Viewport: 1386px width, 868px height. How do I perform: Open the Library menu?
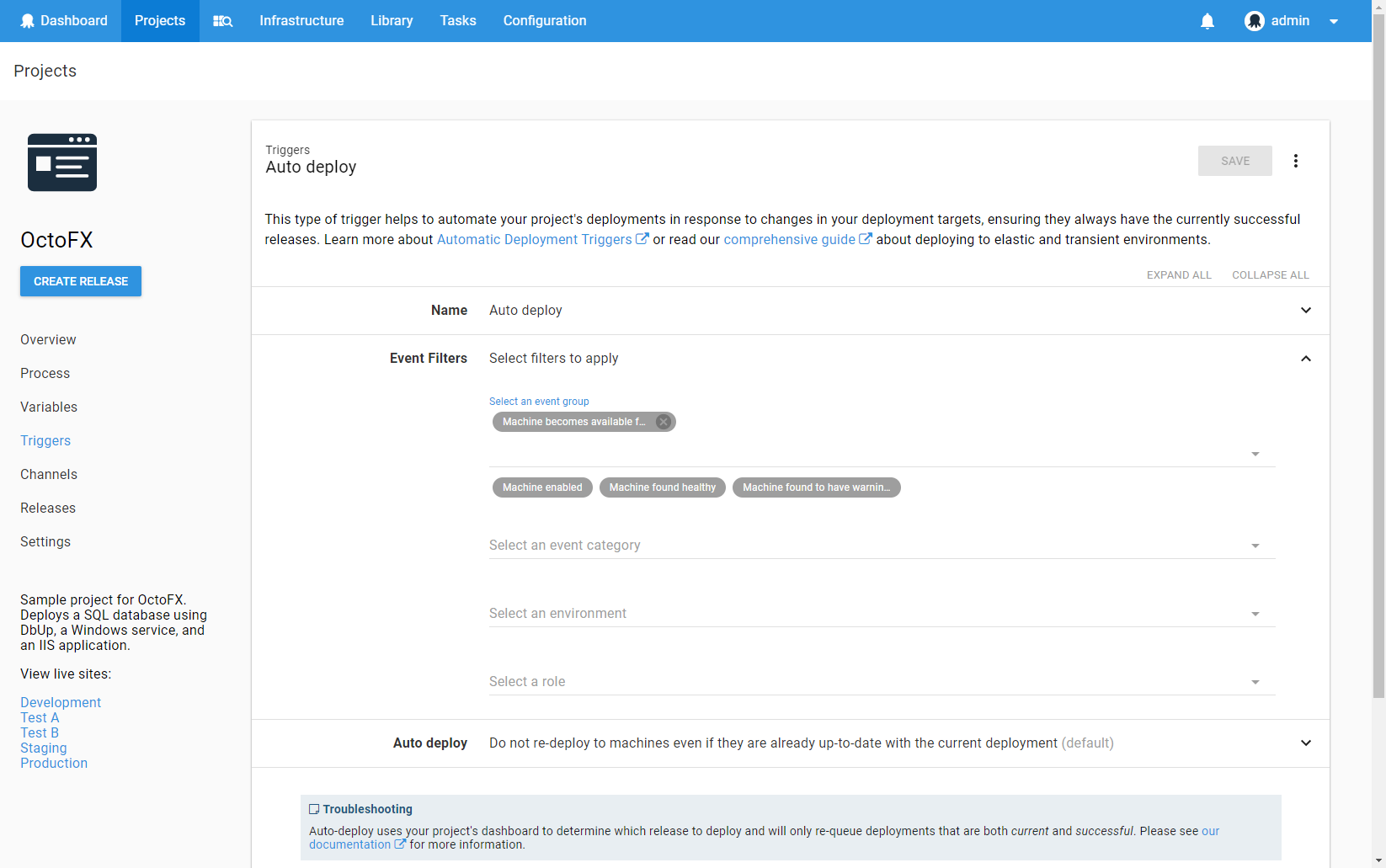coord(392,21)
